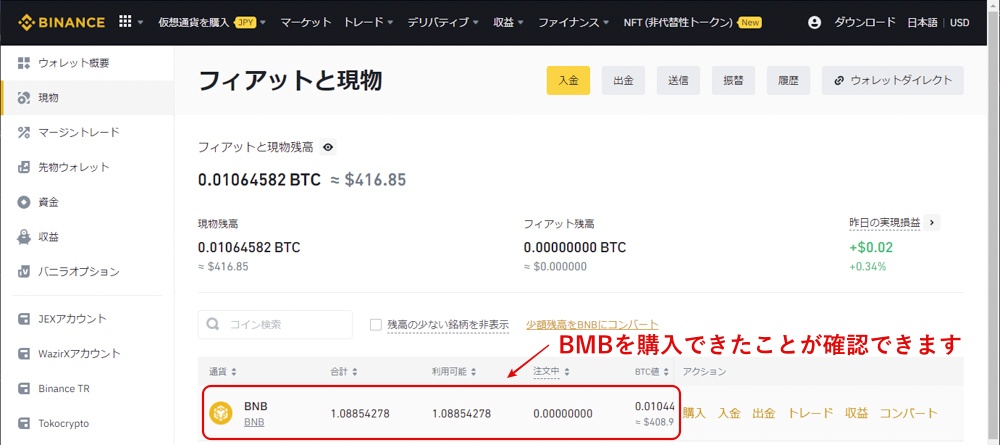Expand the apps grid dropdown arrow

[x=140, y=22]
